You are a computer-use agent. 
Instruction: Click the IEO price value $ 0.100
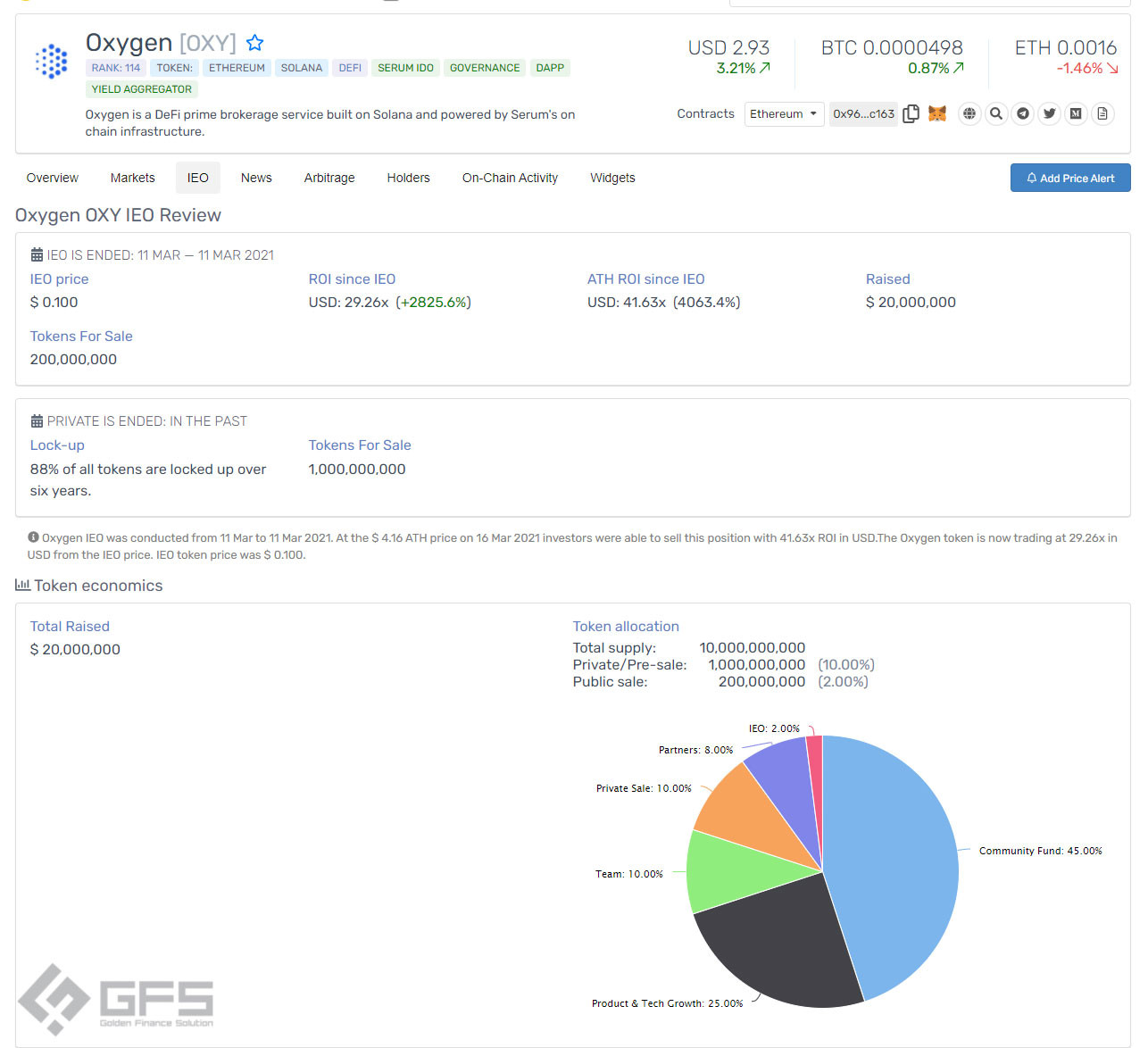pos(54,302)
